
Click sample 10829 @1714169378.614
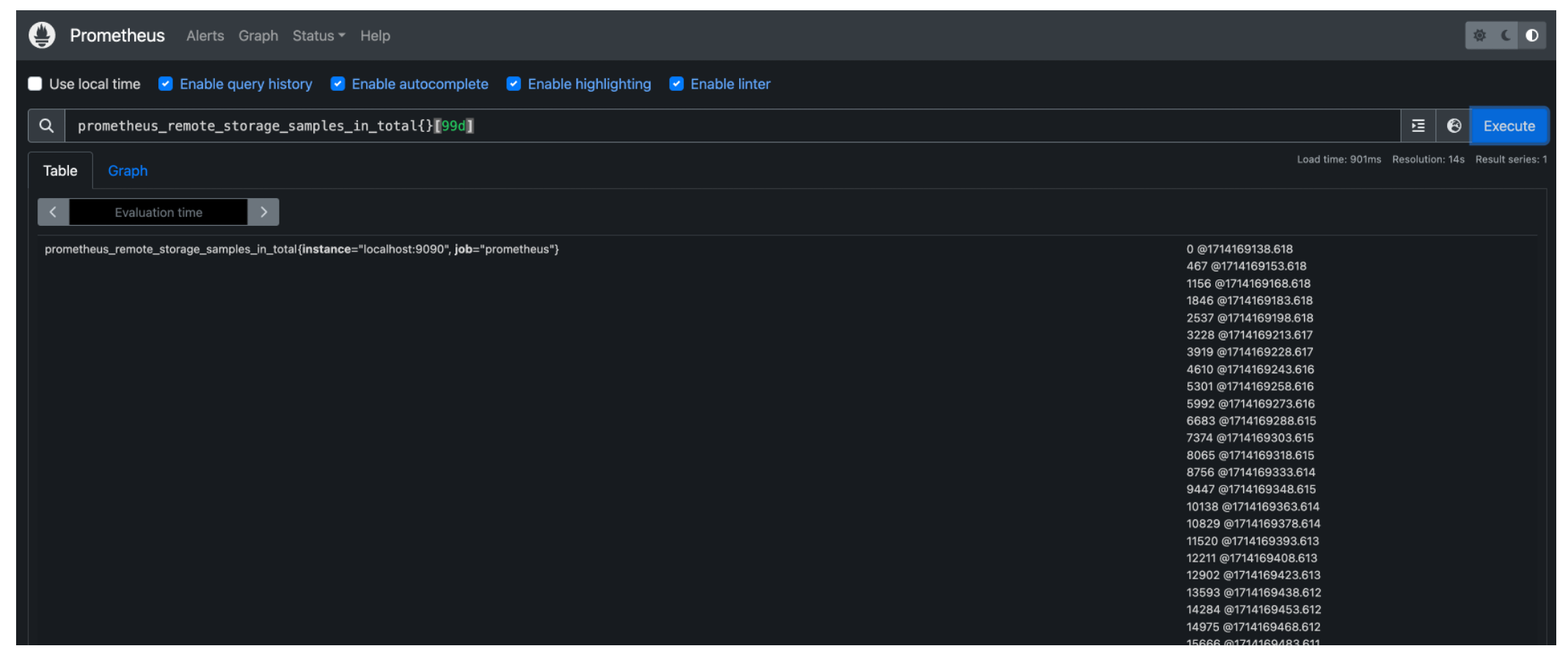[x=1253, y=524]
